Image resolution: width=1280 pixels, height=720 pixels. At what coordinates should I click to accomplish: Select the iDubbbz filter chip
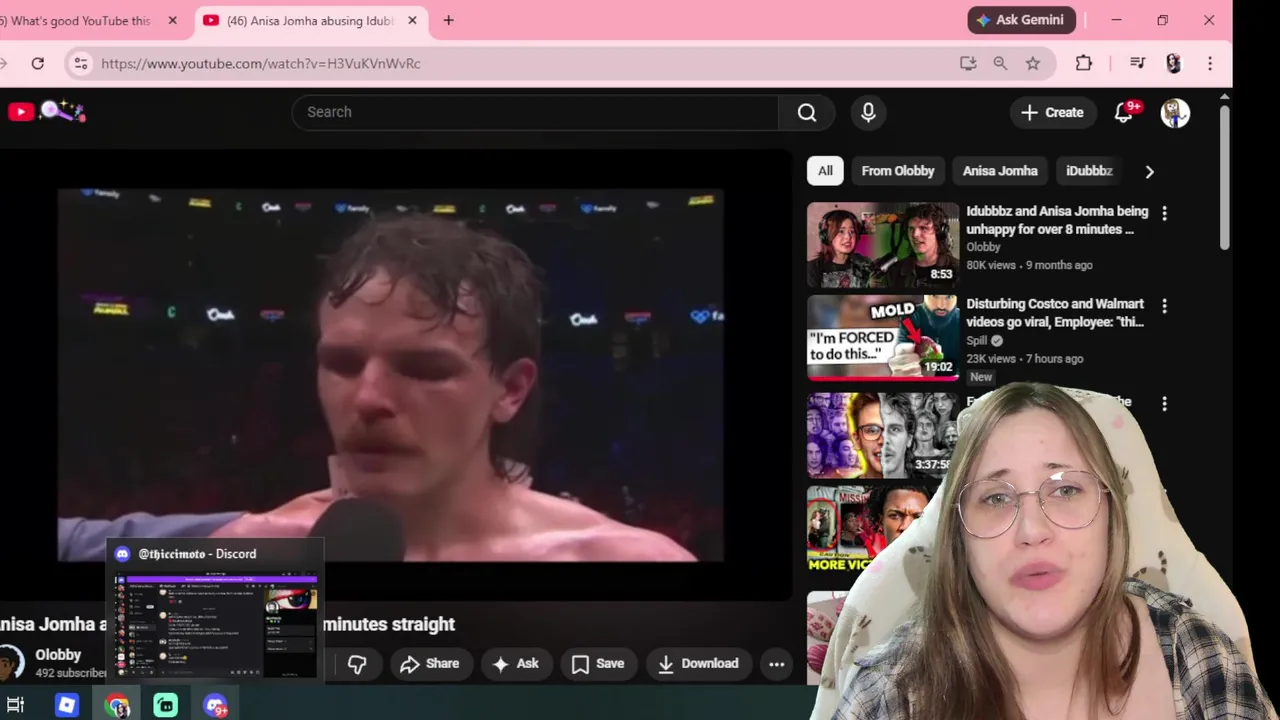point(1089,171)
